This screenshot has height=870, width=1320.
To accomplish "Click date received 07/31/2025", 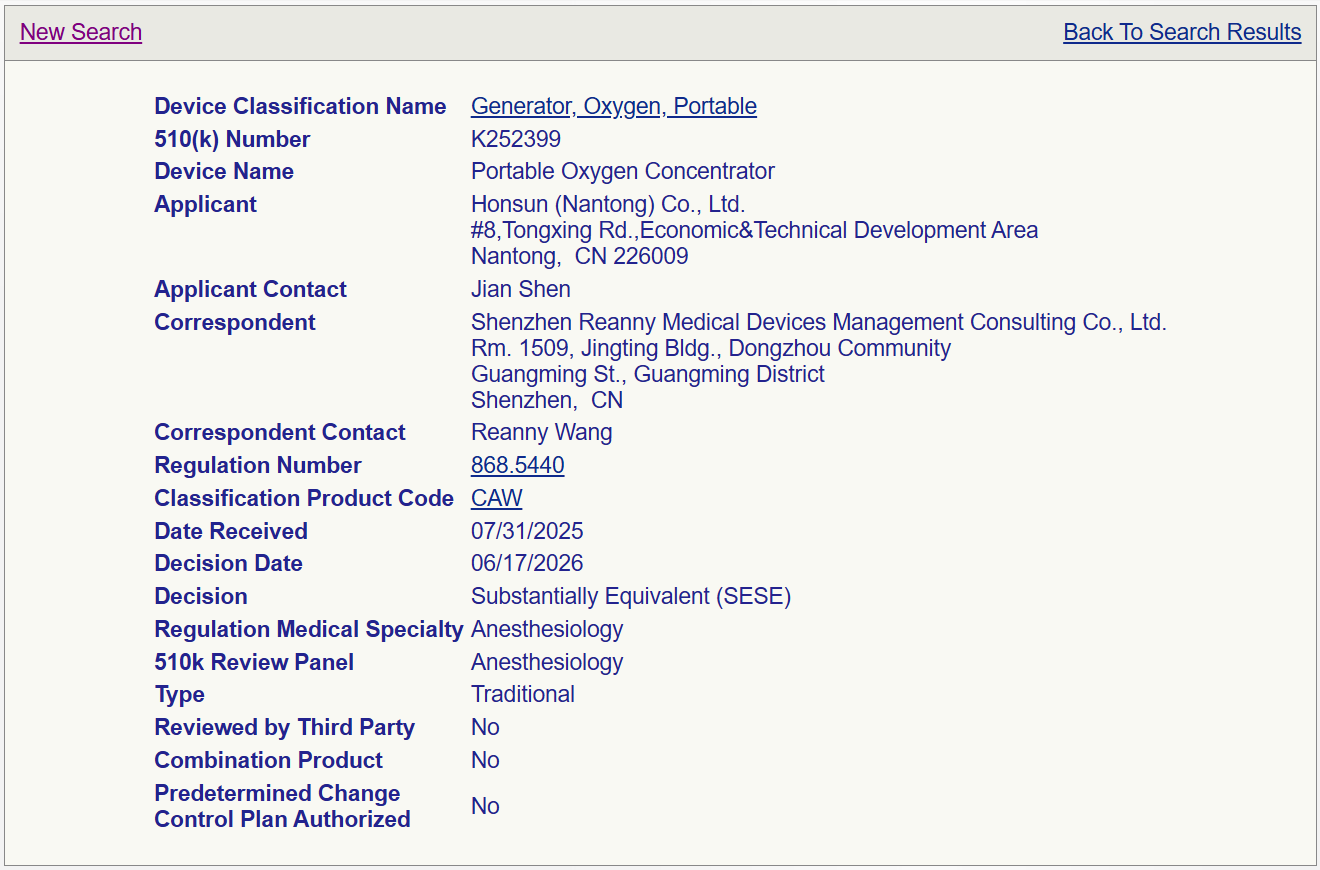I will pos(527,531).
